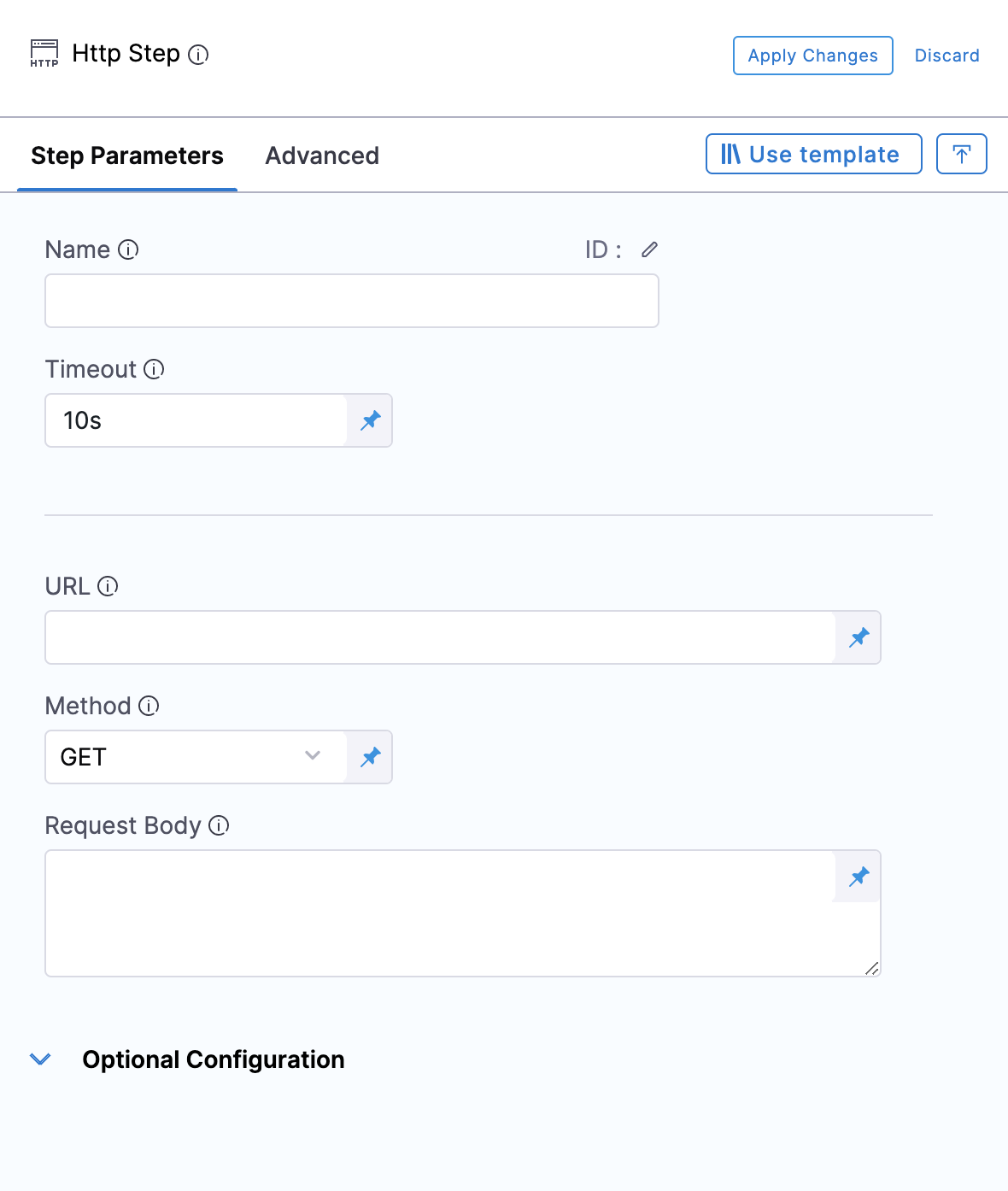Click the pencil icon to edit ID

pyautogui.click(x=650, y=249)
